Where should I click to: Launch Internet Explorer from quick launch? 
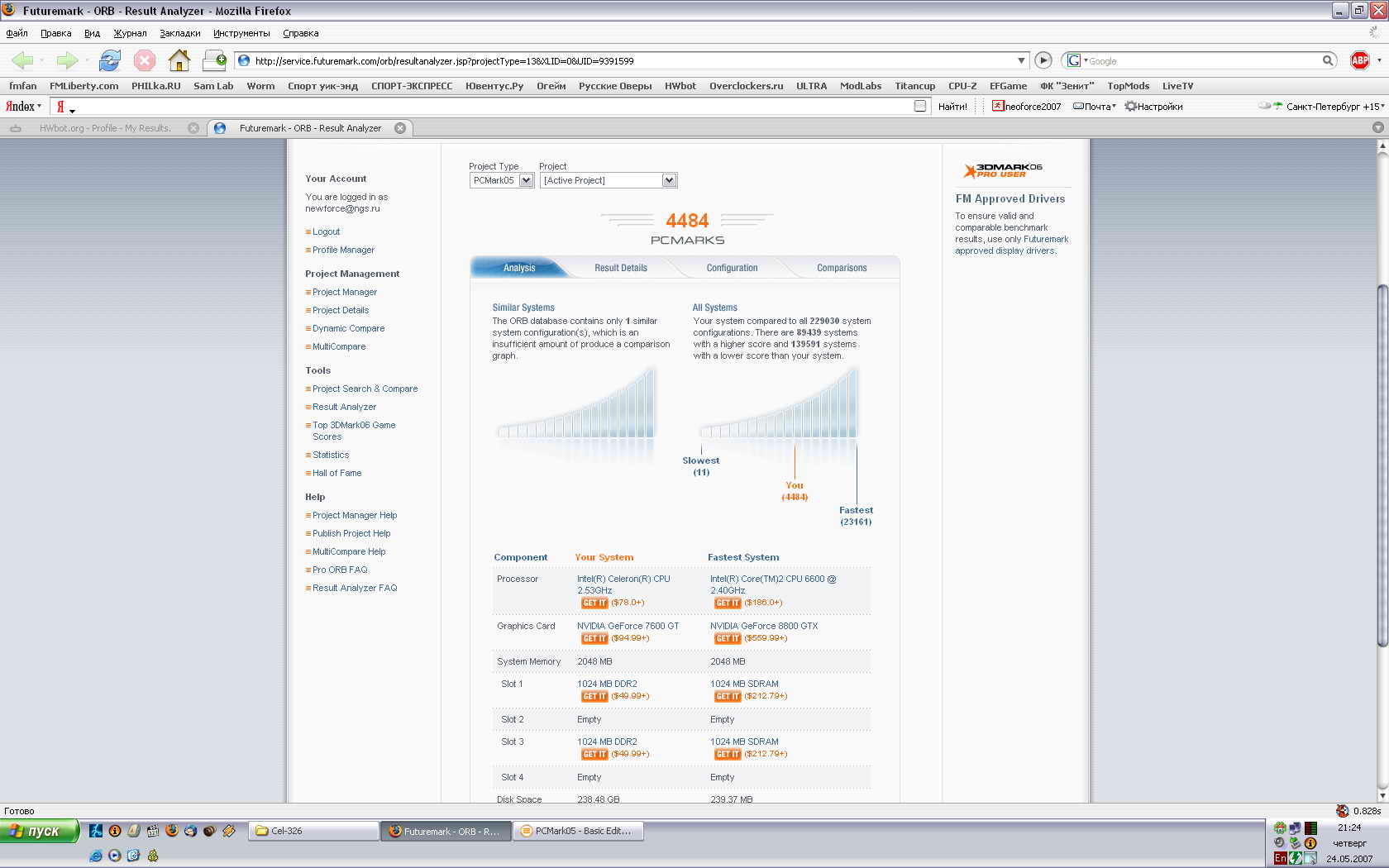(x=96, y=856)
